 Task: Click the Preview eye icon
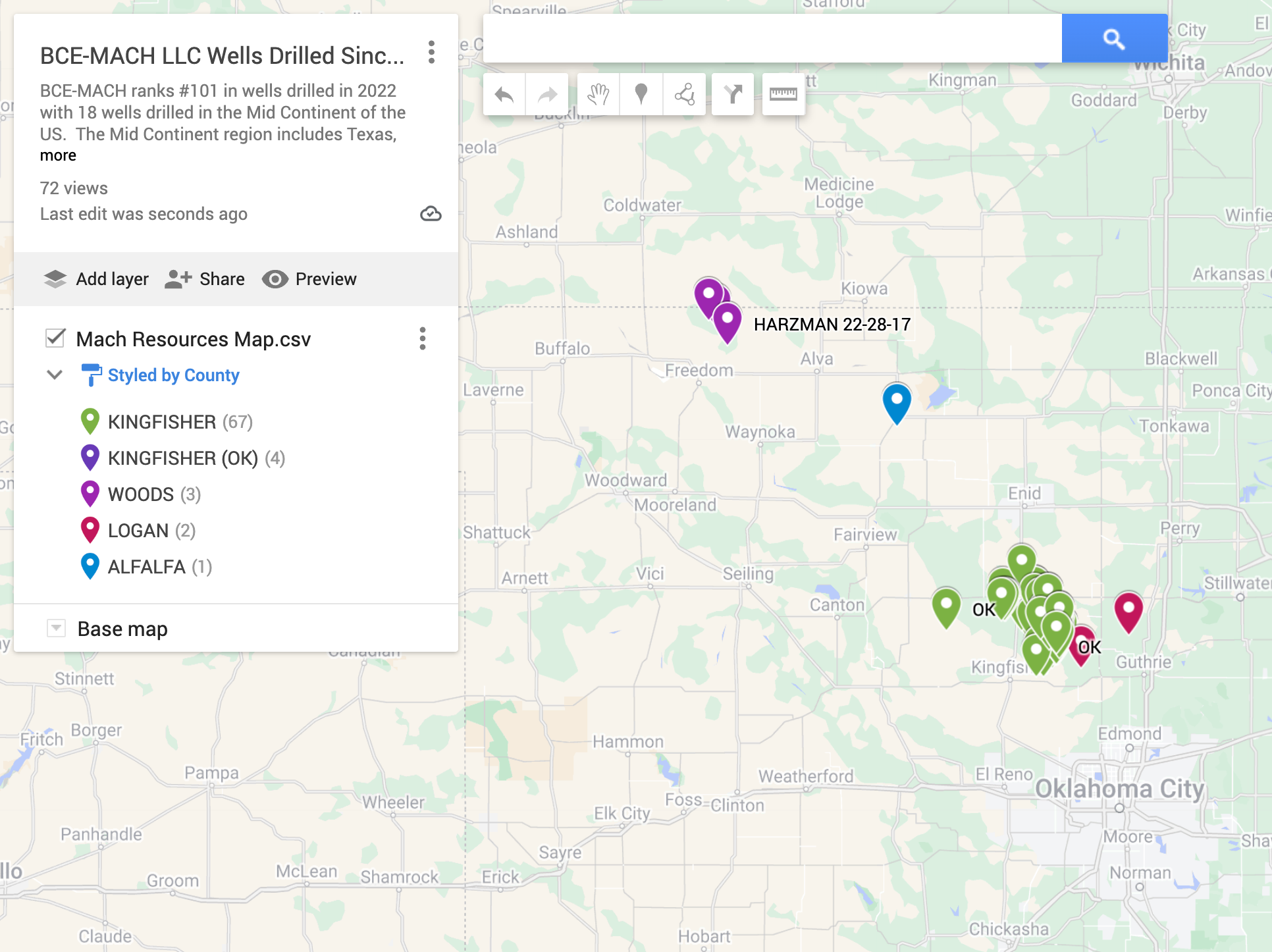pyautogui.click(x=275, y=279)
